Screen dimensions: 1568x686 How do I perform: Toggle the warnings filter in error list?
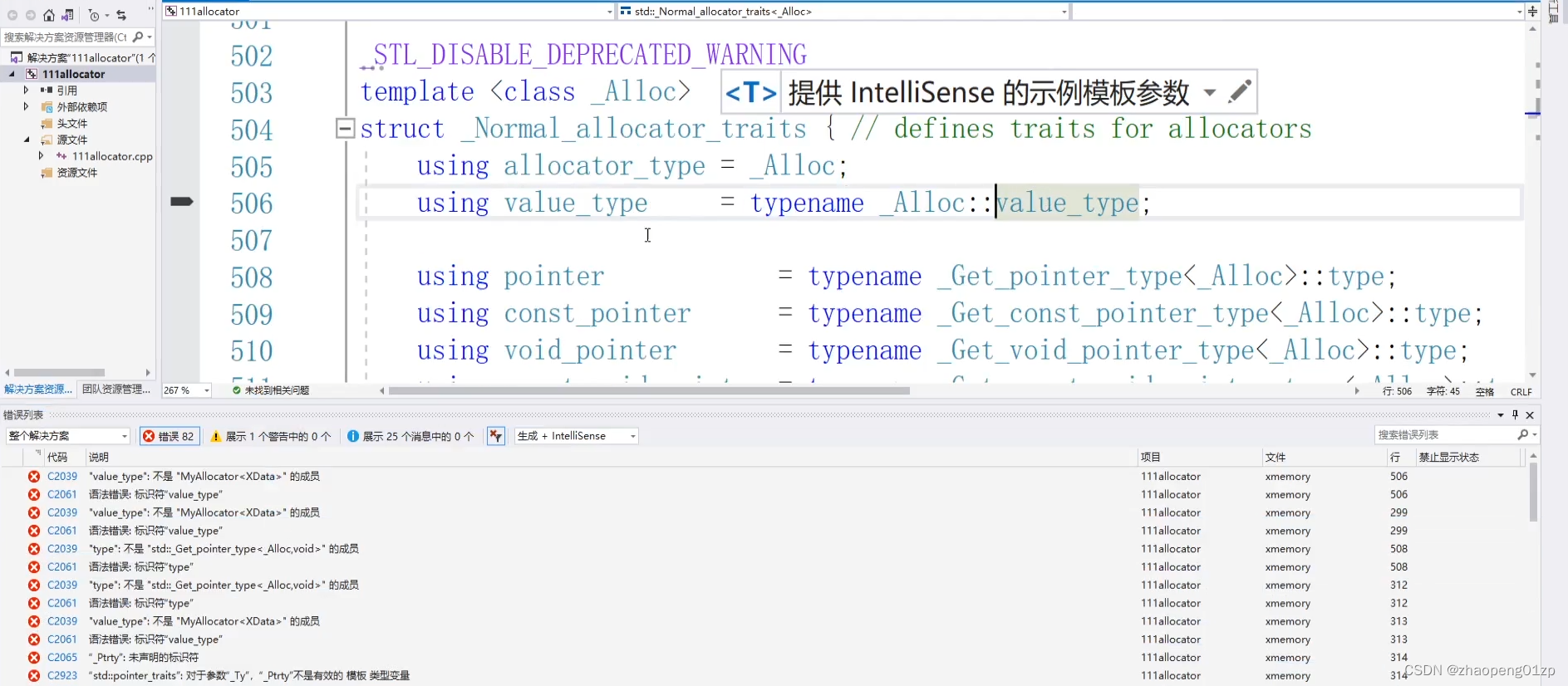(270, 436)
